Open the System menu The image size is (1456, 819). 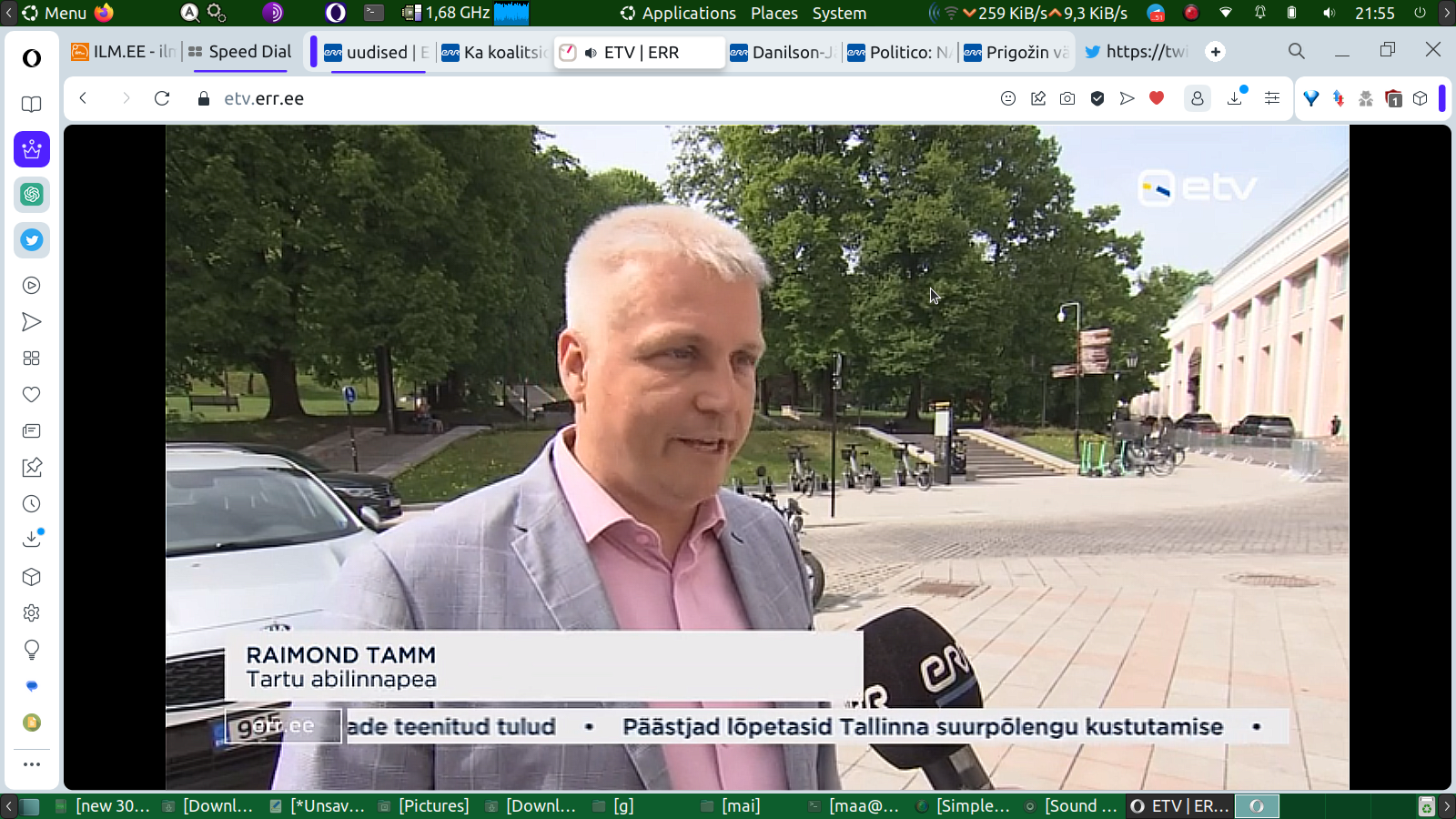[x=839, y=13]
